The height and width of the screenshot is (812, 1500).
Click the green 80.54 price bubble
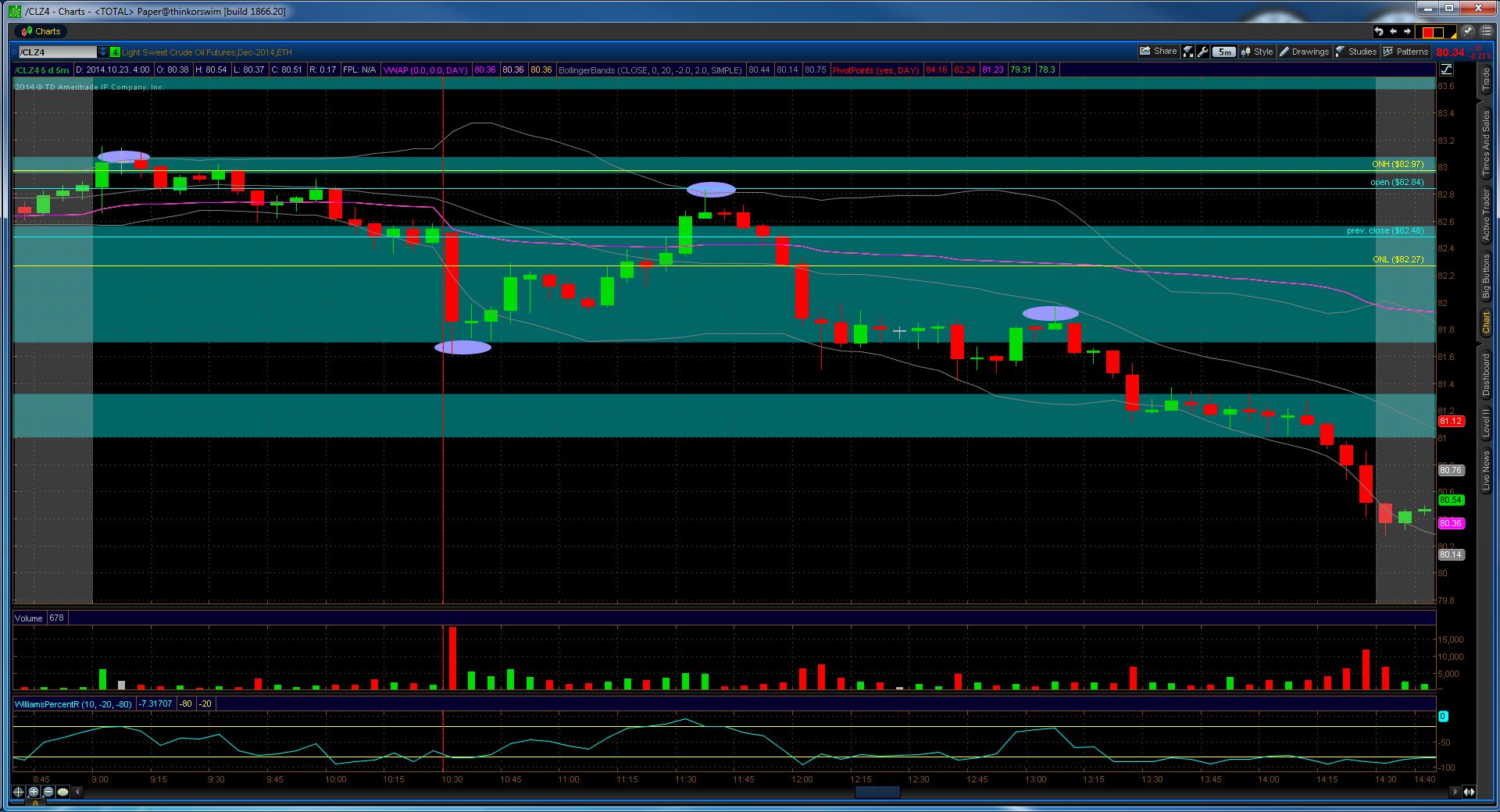[x=1451, y=500]
